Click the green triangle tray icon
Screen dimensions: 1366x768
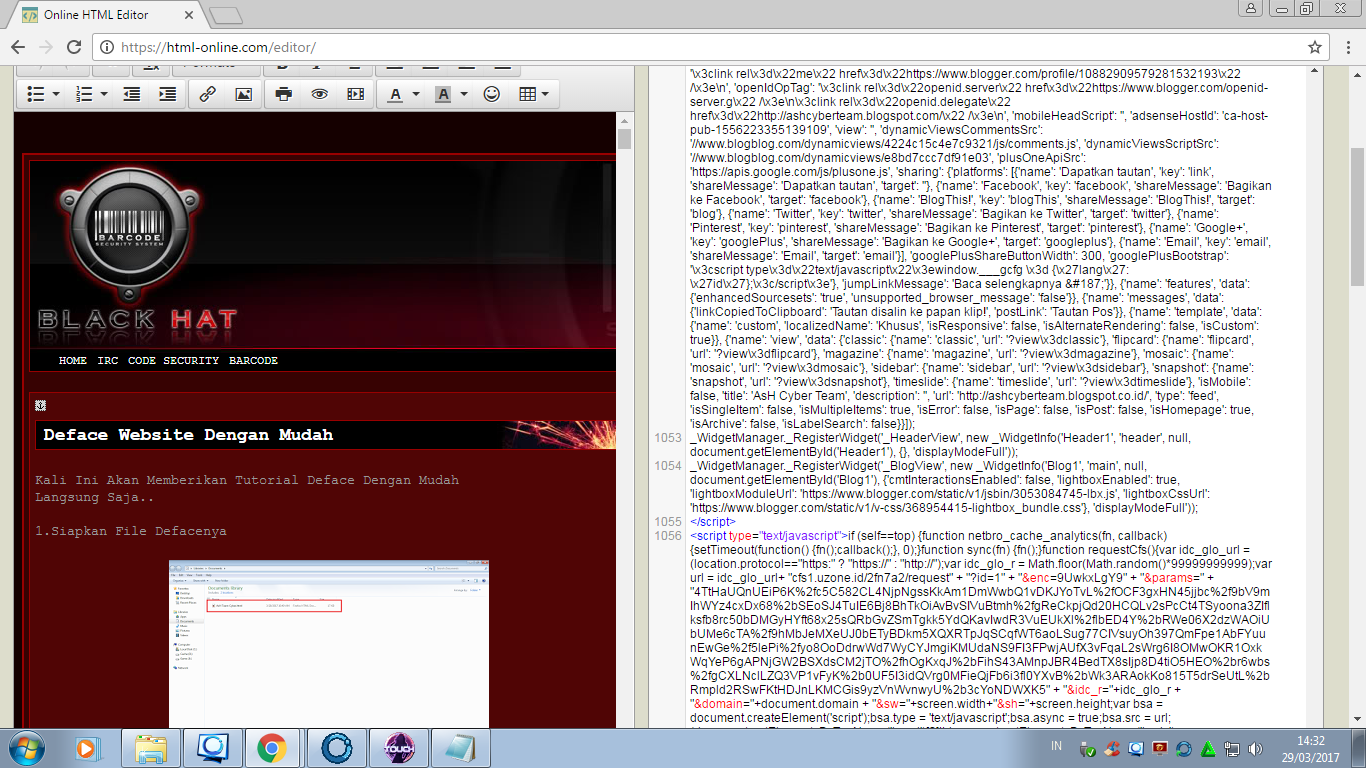point(1208,748)
